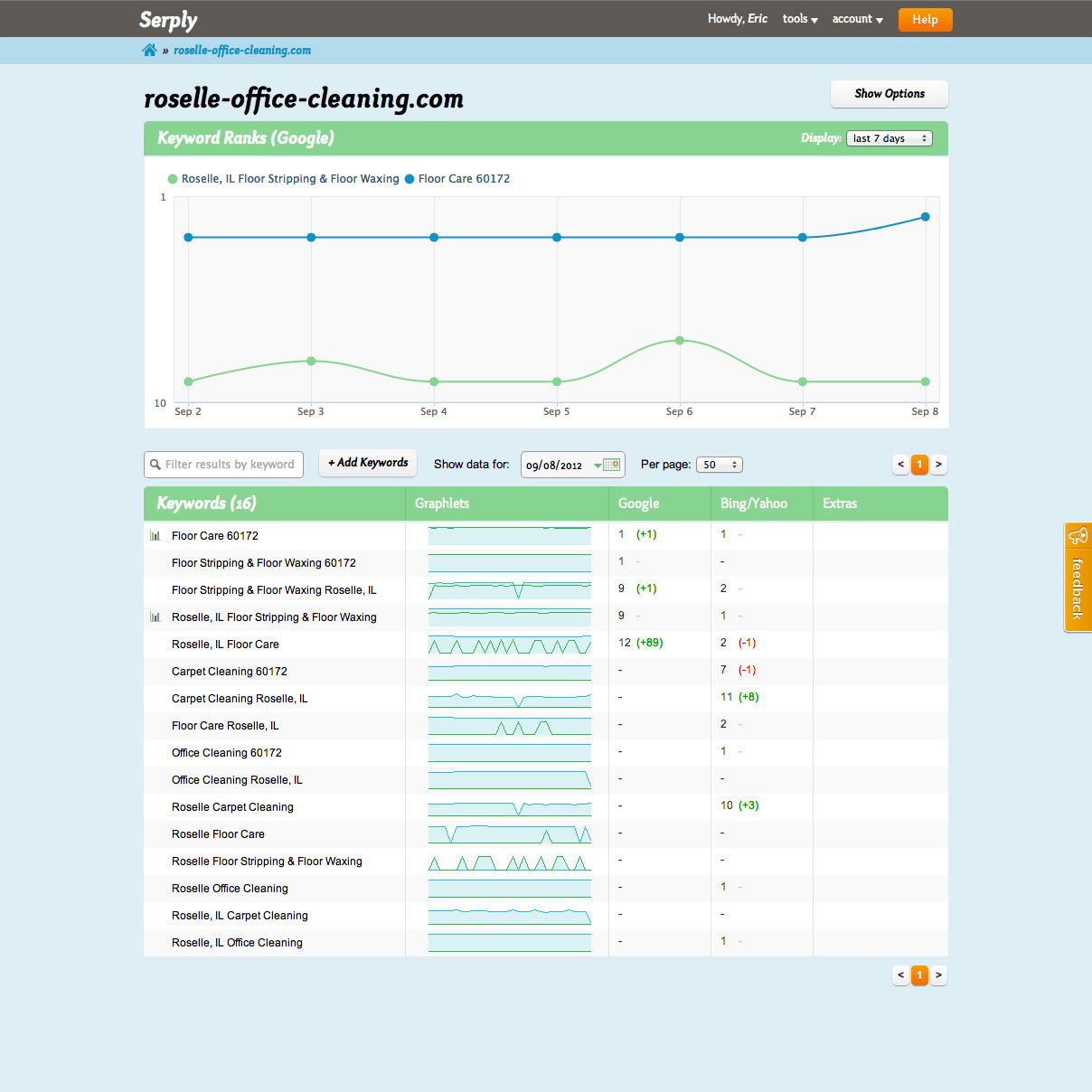Go to previous page using bottom arrow
This screenshot has width=1092, height=1092.
(900, 975)
